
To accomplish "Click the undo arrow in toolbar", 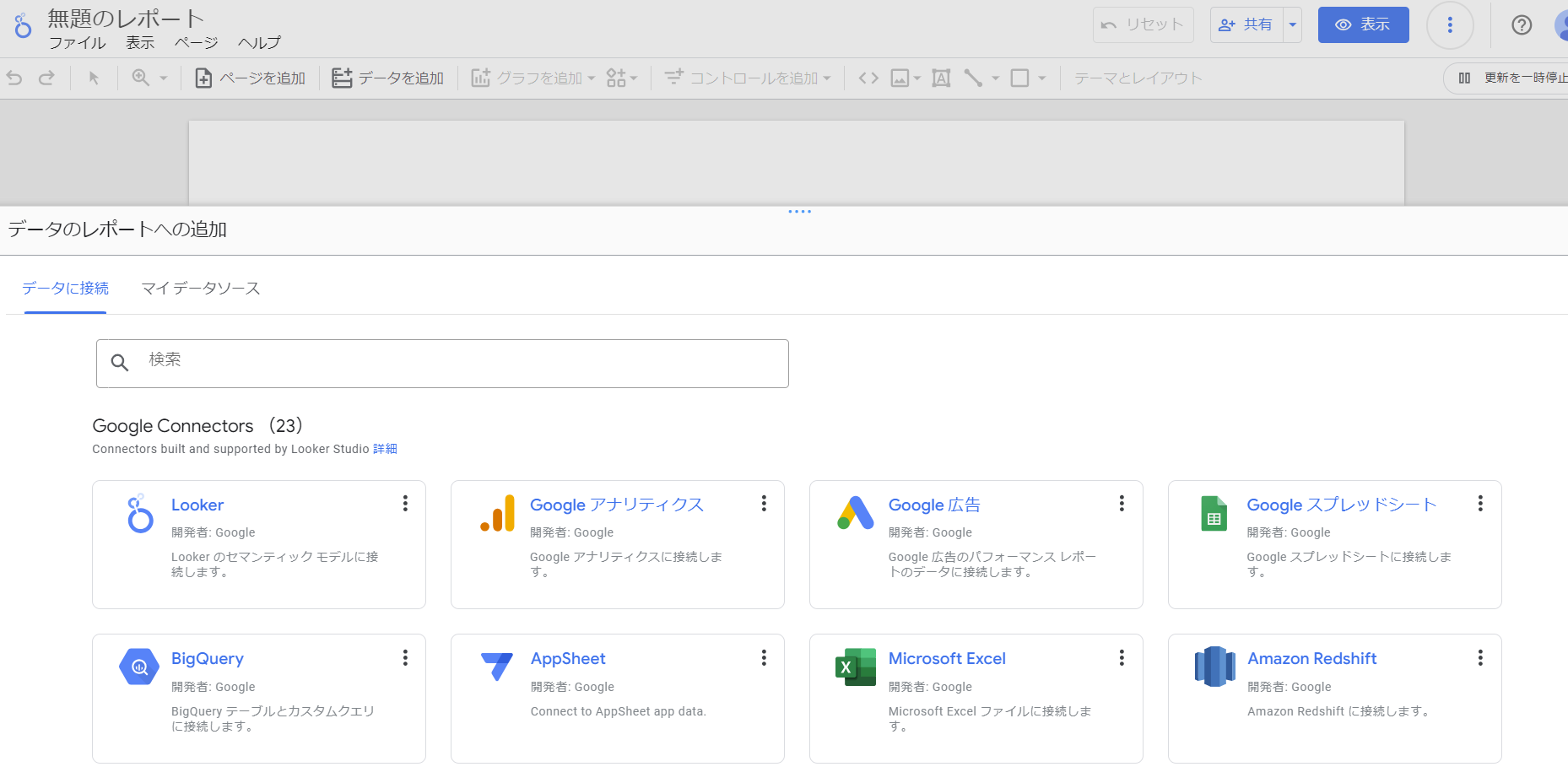I will [x=14, y=78].
